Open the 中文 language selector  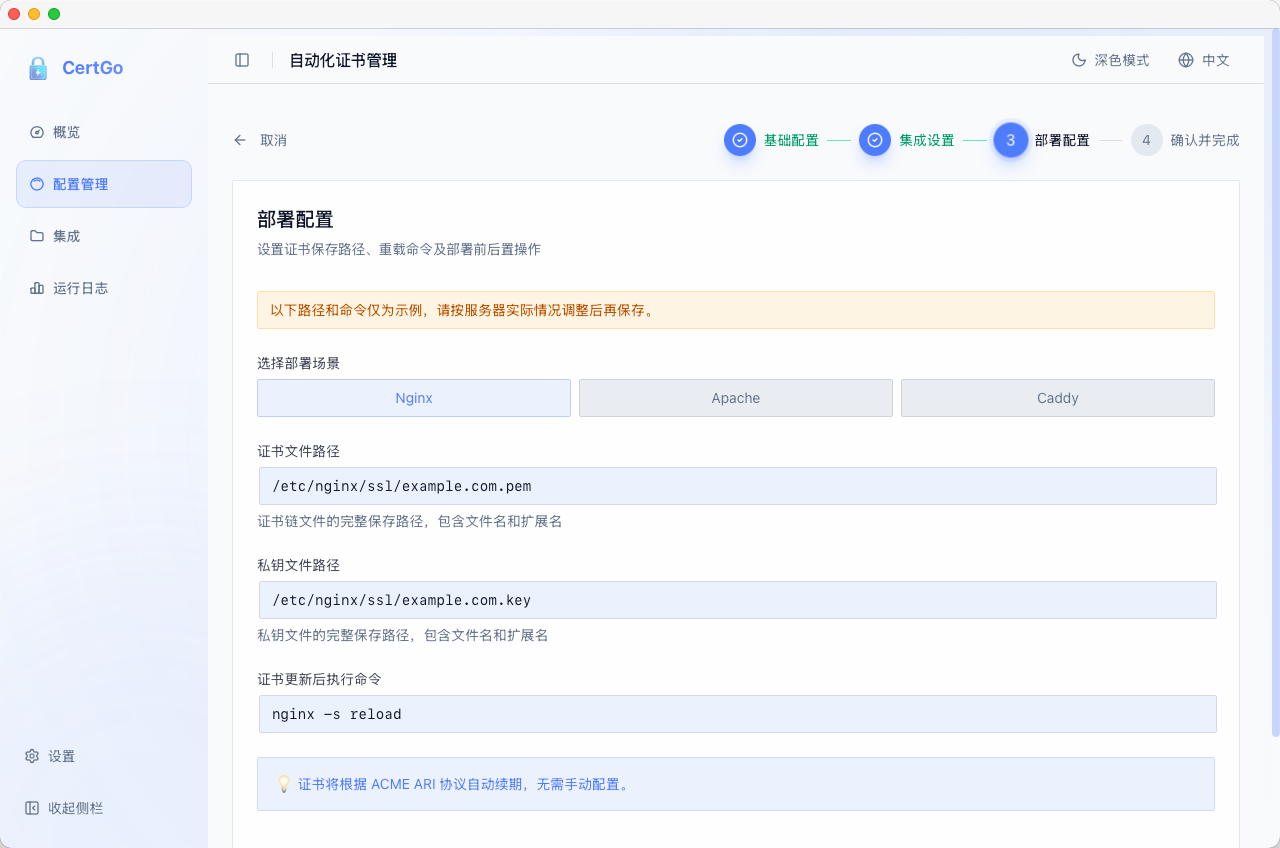coord(1204,60)
